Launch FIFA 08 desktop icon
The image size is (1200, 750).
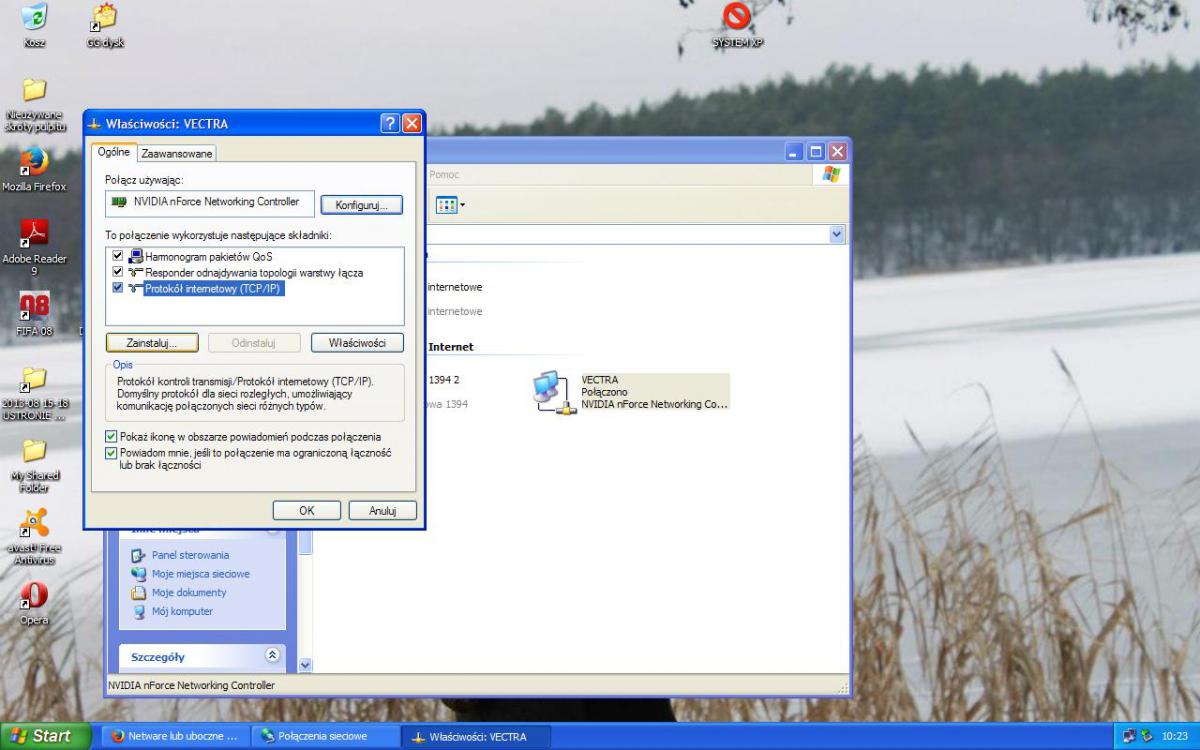[x=34, y=306]
